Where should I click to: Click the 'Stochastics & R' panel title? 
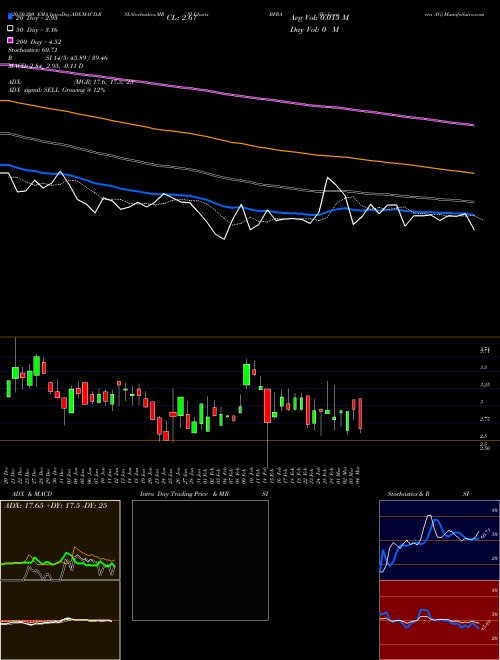click(x=409, y=494)
